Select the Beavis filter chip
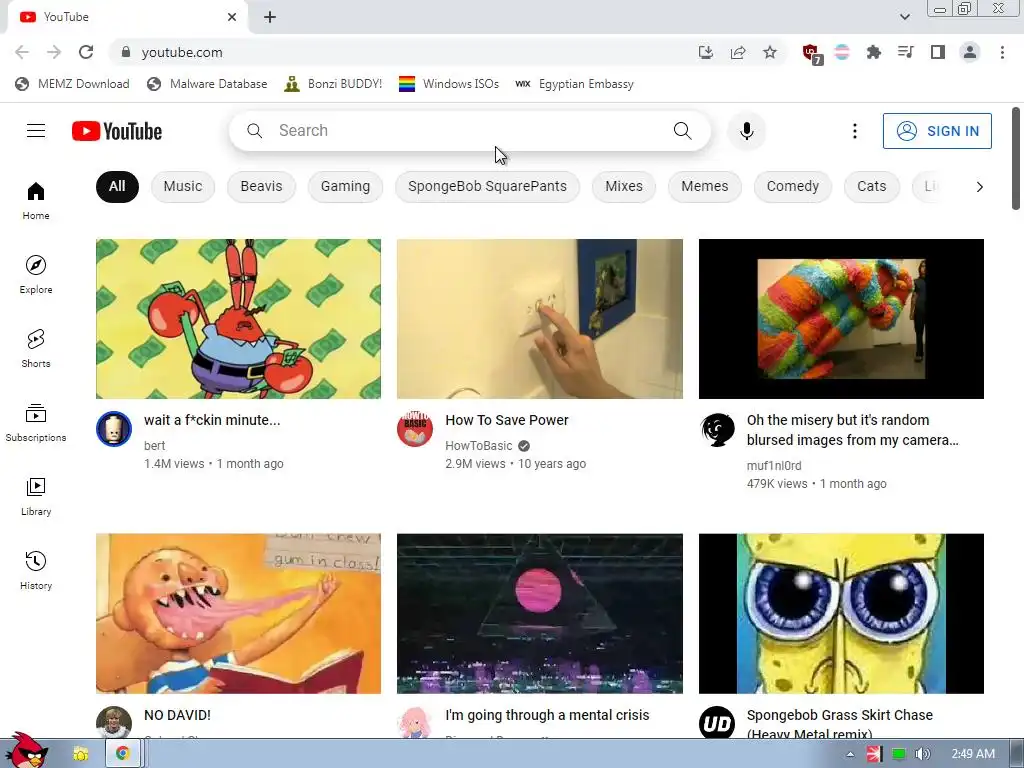The image size is (1024, 768). (x=261, y=187)
